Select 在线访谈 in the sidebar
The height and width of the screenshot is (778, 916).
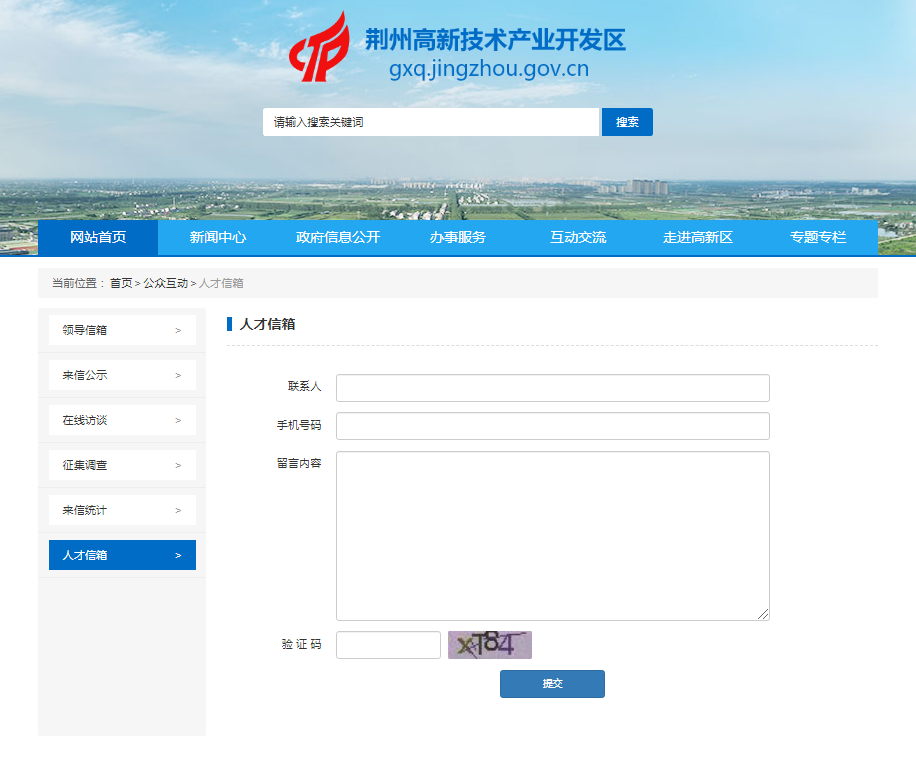coord(122,420)
